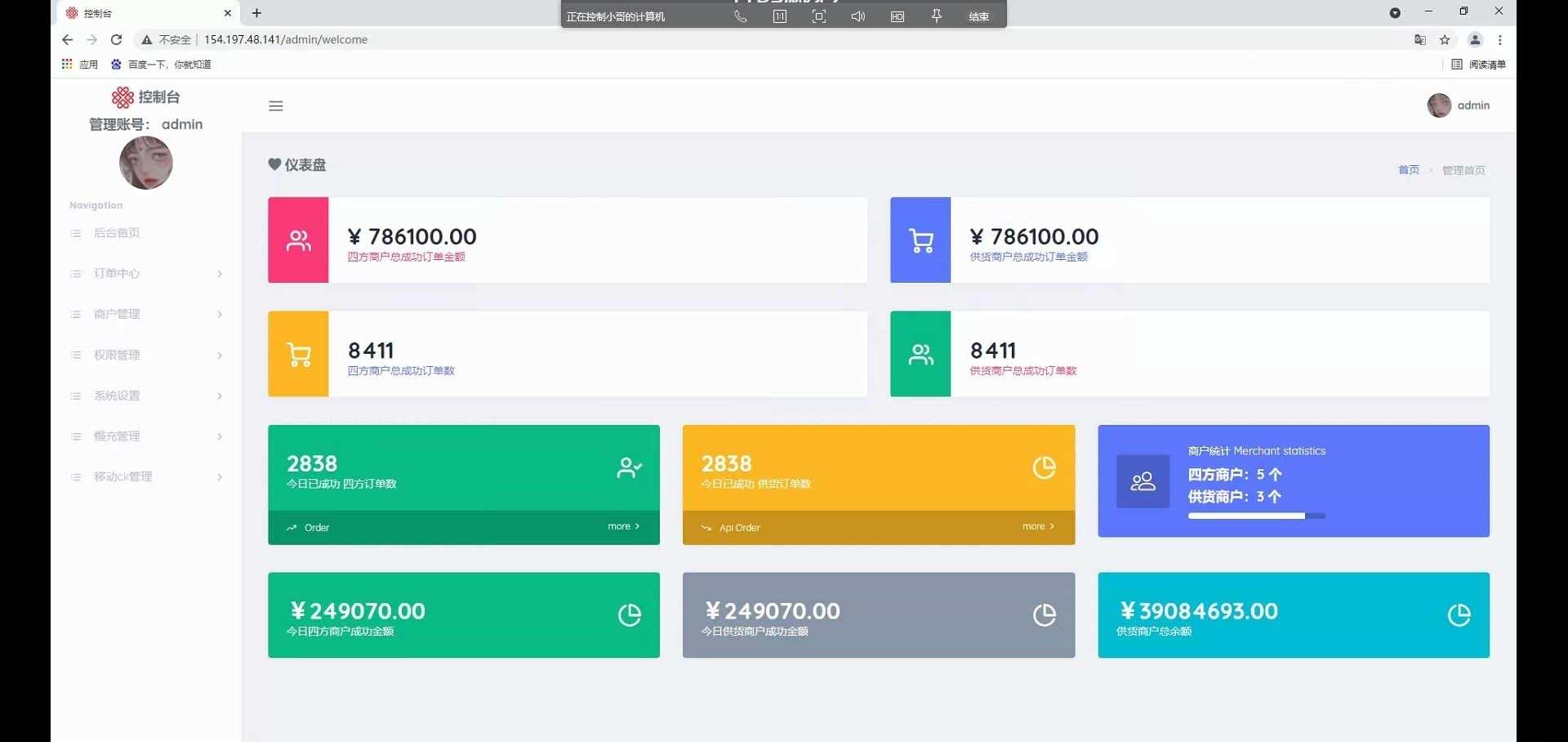
Task: Expand the 商户管理 sidebar menu
Action: 117,314
